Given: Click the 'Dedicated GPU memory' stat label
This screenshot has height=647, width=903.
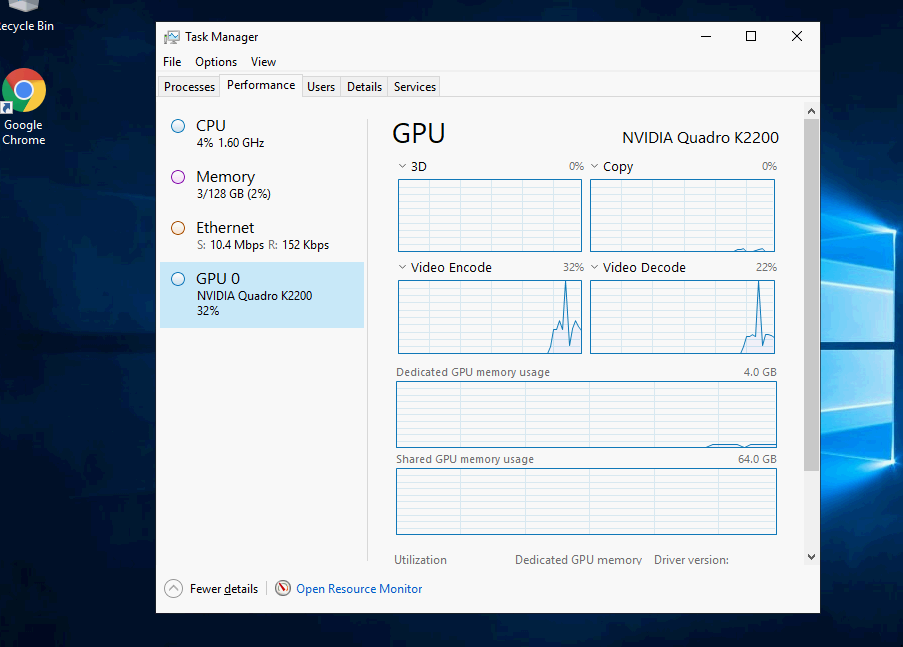Looking at the screenshot, I should point(578,559).
